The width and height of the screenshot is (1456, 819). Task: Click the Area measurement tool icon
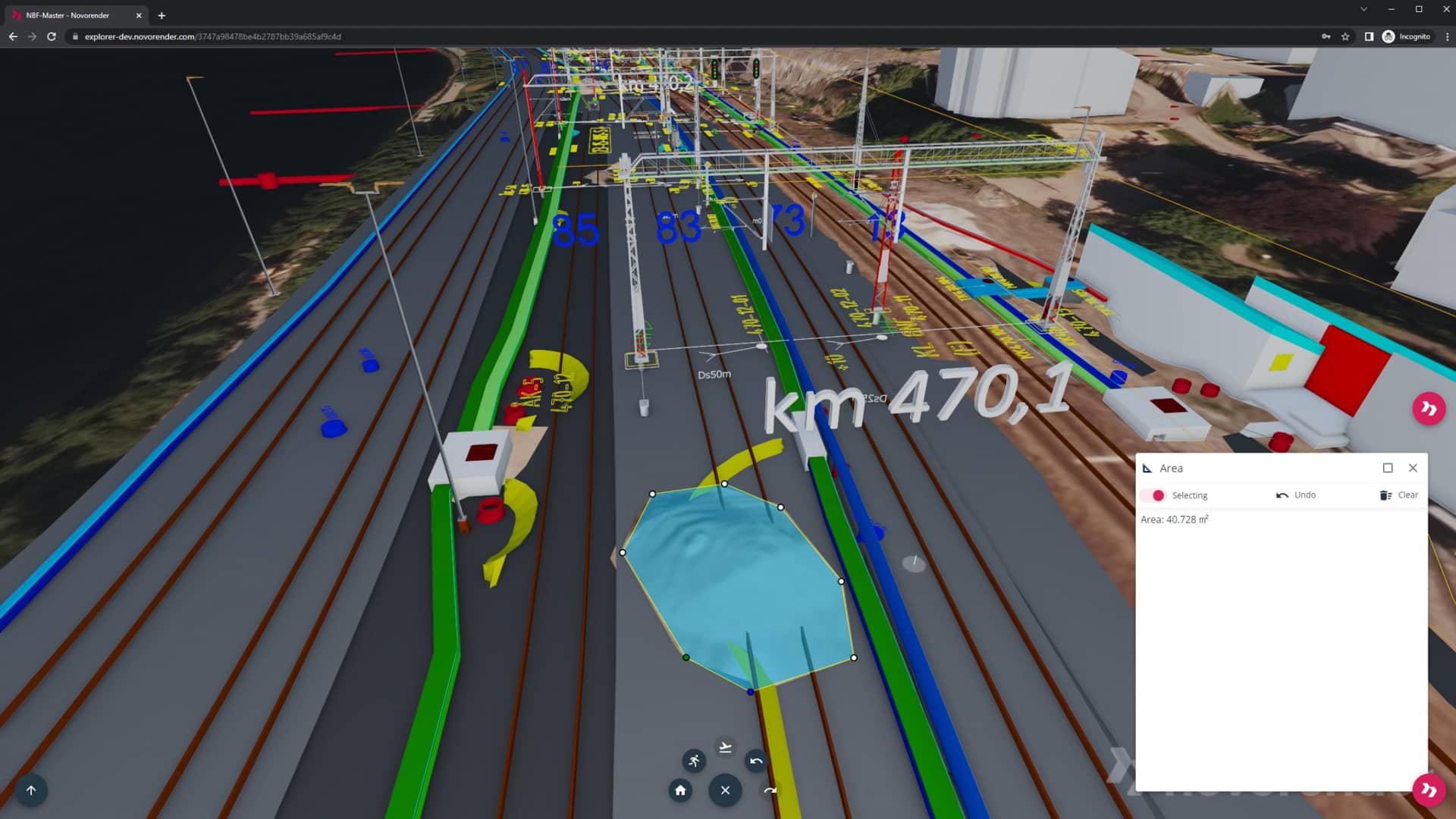click(x=1147, y=467)
